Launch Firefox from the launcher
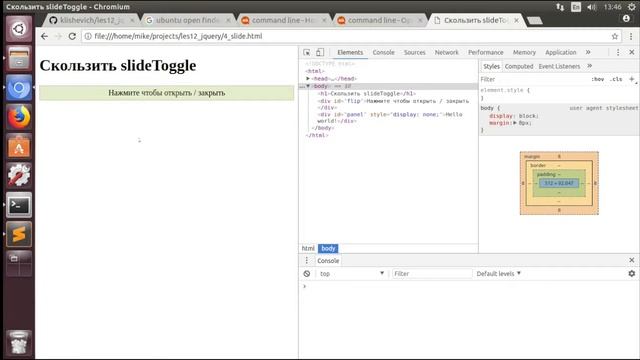640x360 pixels. (19, 117)
